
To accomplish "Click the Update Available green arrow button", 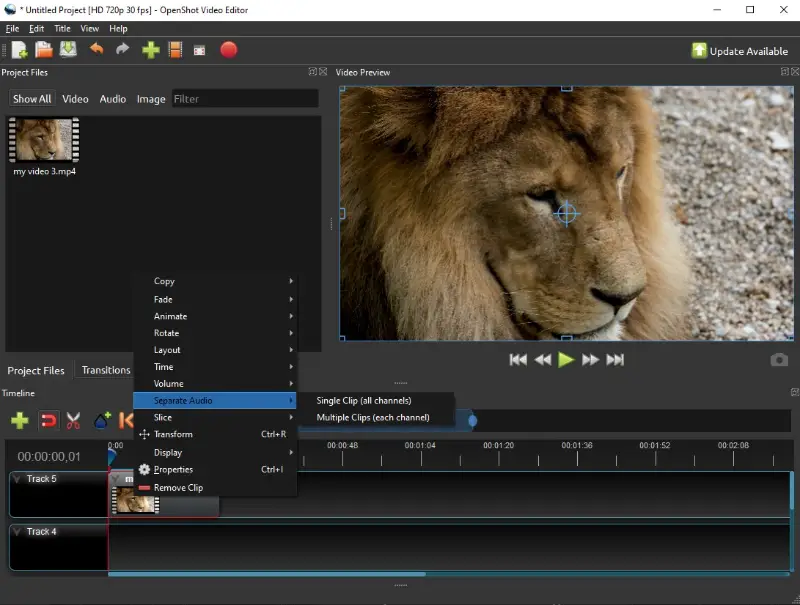I will click(739, 51).
